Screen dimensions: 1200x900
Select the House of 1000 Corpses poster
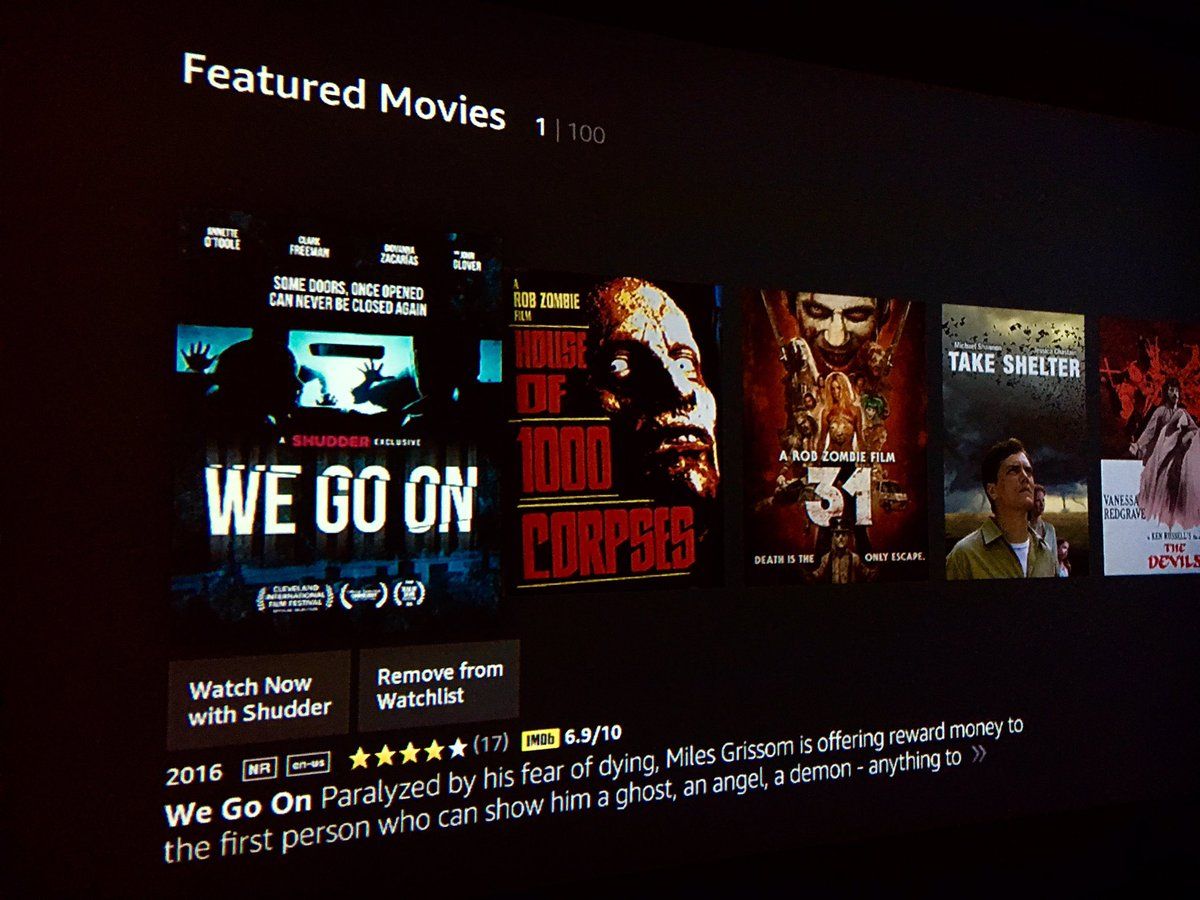tap(616, 432)
